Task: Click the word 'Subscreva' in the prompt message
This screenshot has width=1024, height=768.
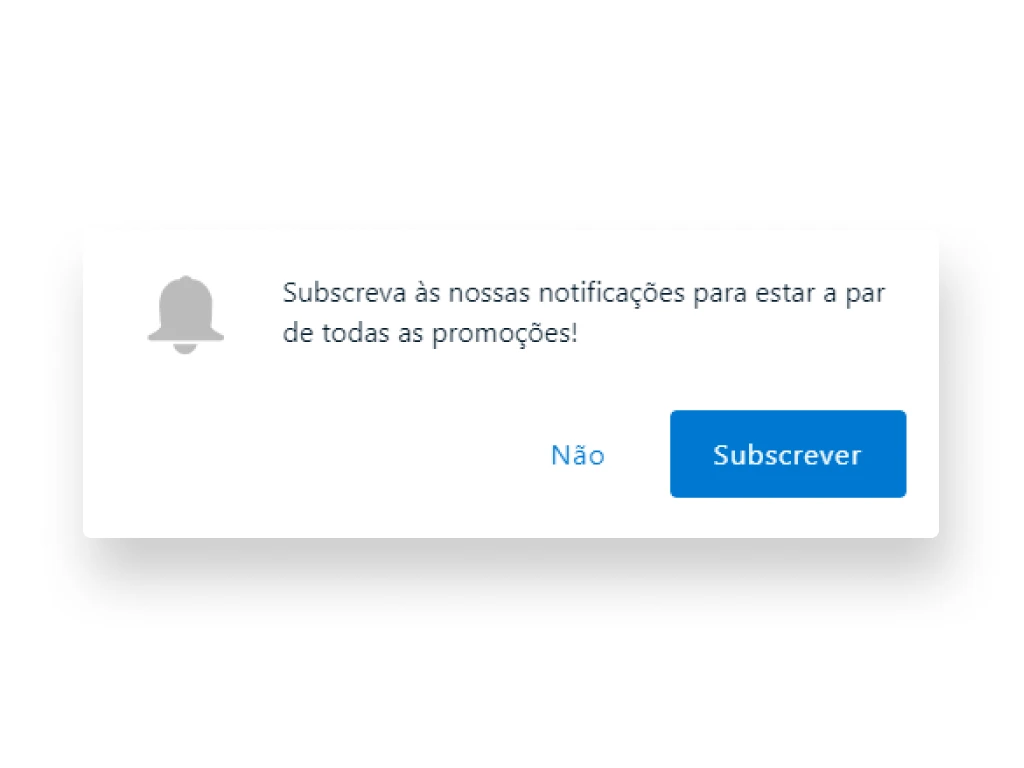Action: click(x=344, y=293)
